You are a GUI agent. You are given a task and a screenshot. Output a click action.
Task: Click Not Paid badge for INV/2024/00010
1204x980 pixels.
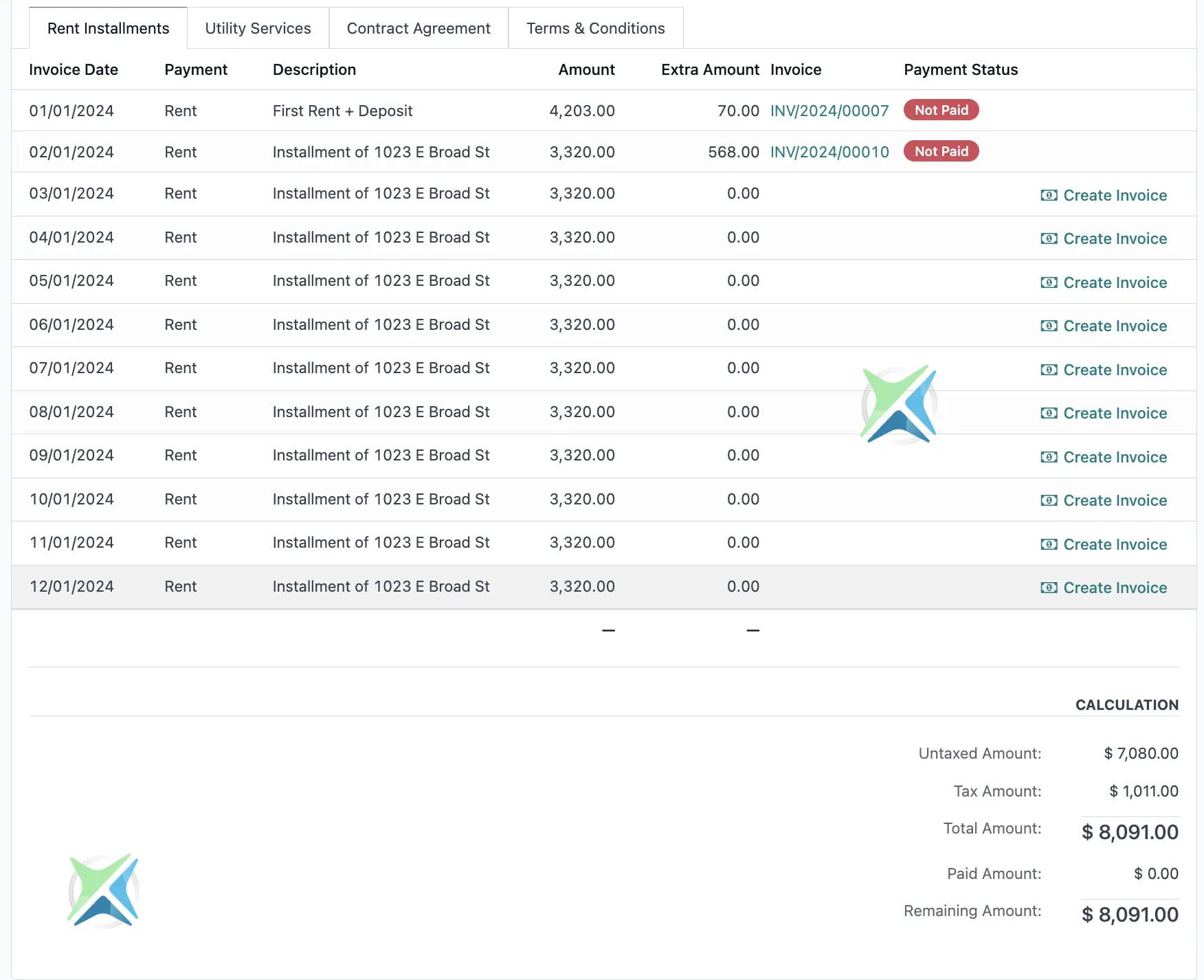(x=941, y=151)
